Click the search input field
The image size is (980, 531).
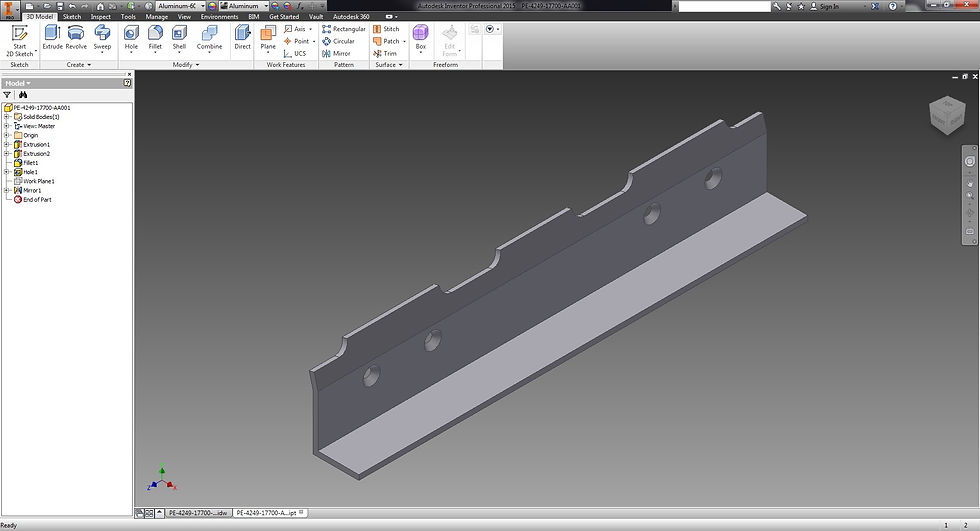pyautogui.click(x=724, y=6)
